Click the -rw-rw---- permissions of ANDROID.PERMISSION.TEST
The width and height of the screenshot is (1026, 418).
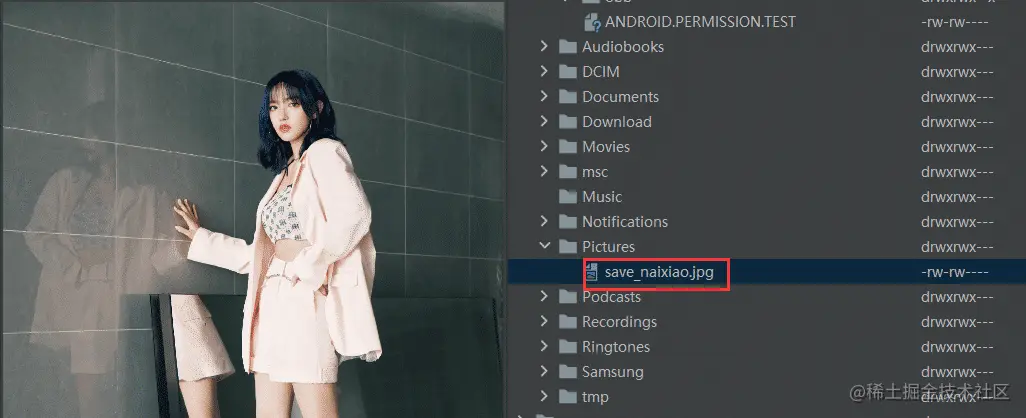coord(955,22)
